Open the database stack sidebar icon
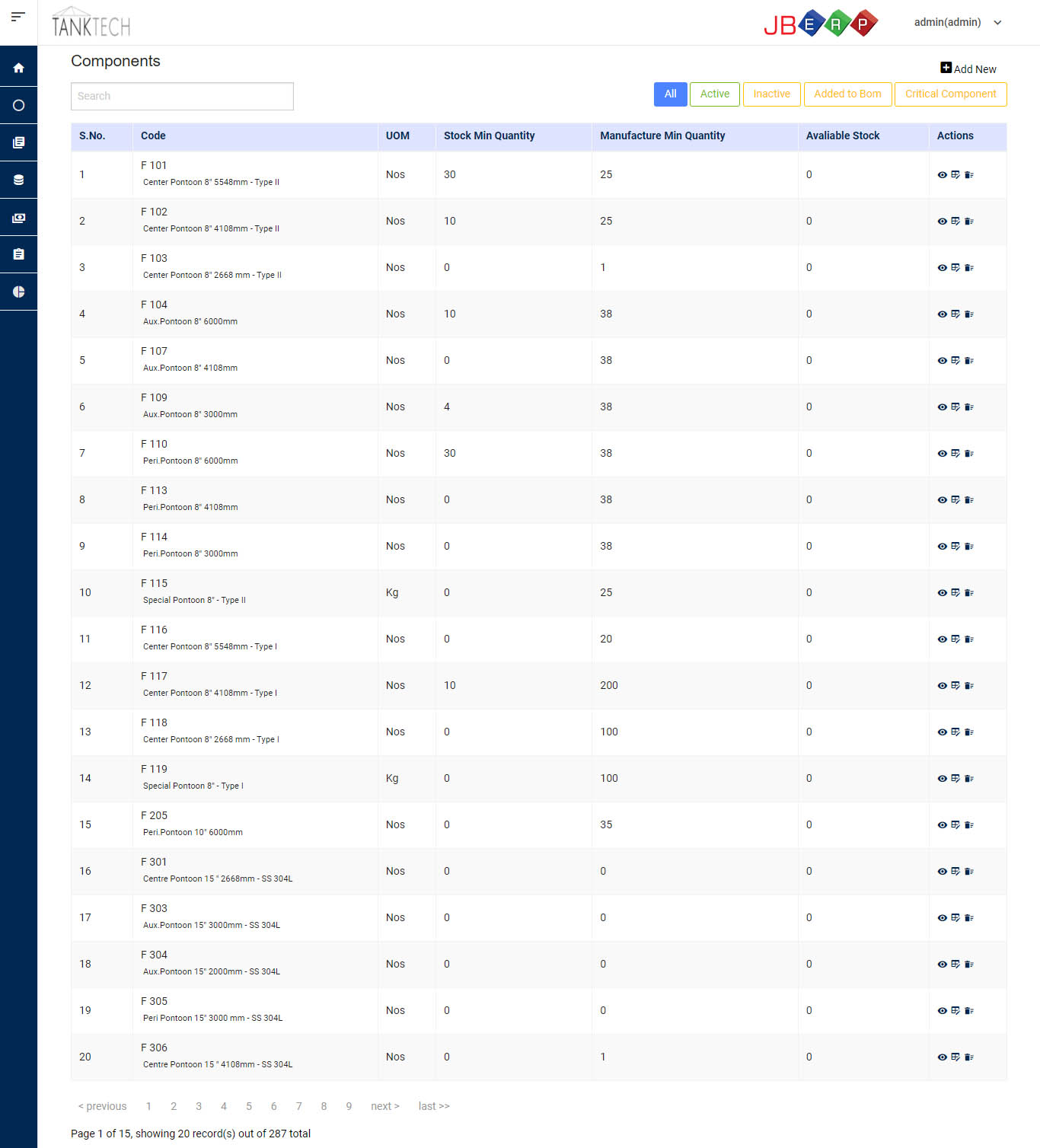Image resolution: width=1040 pixels, height=1148 pixels. (x=18, y=180)
